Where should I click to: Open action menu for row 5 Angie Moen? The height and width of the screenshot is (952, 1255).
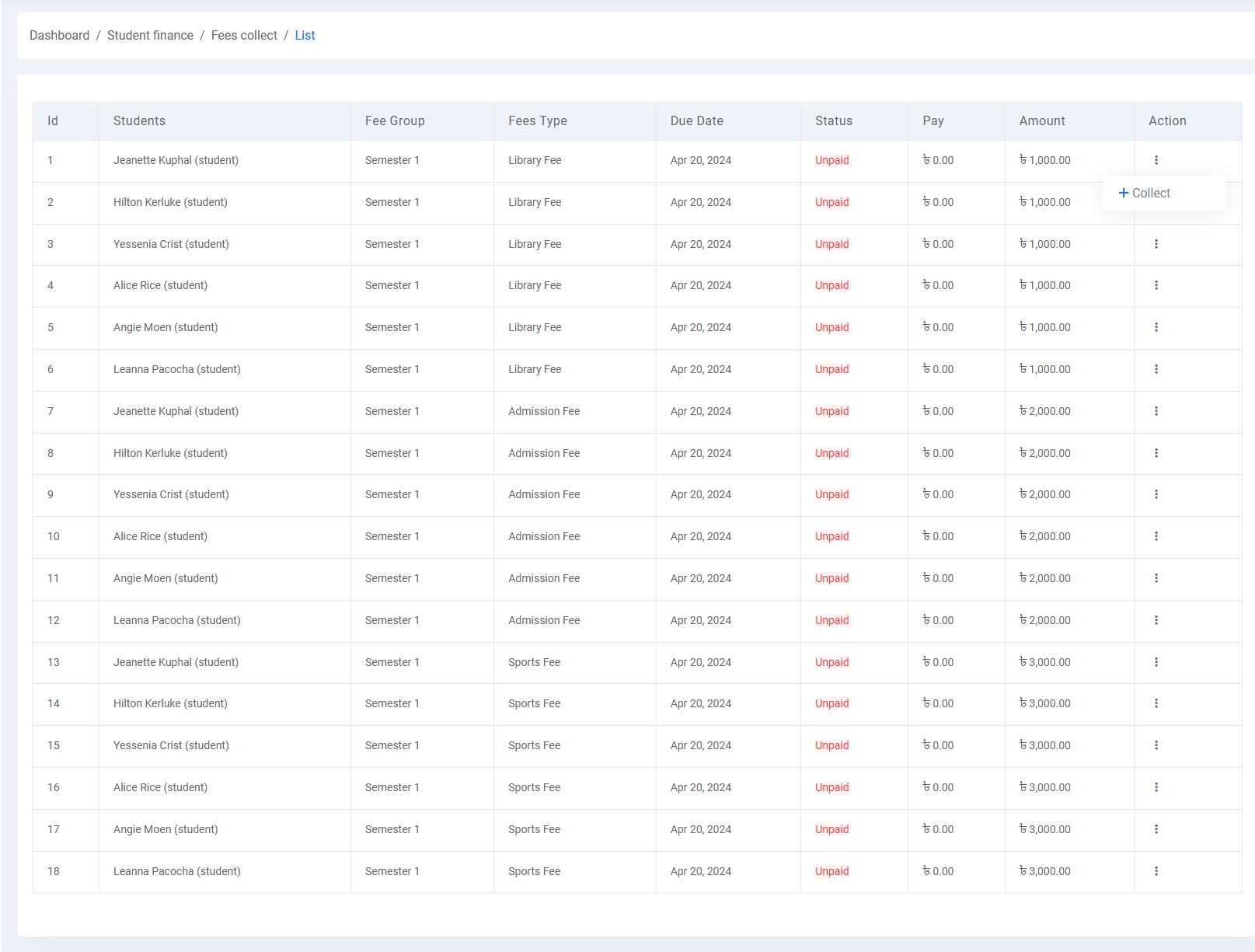1156,327
